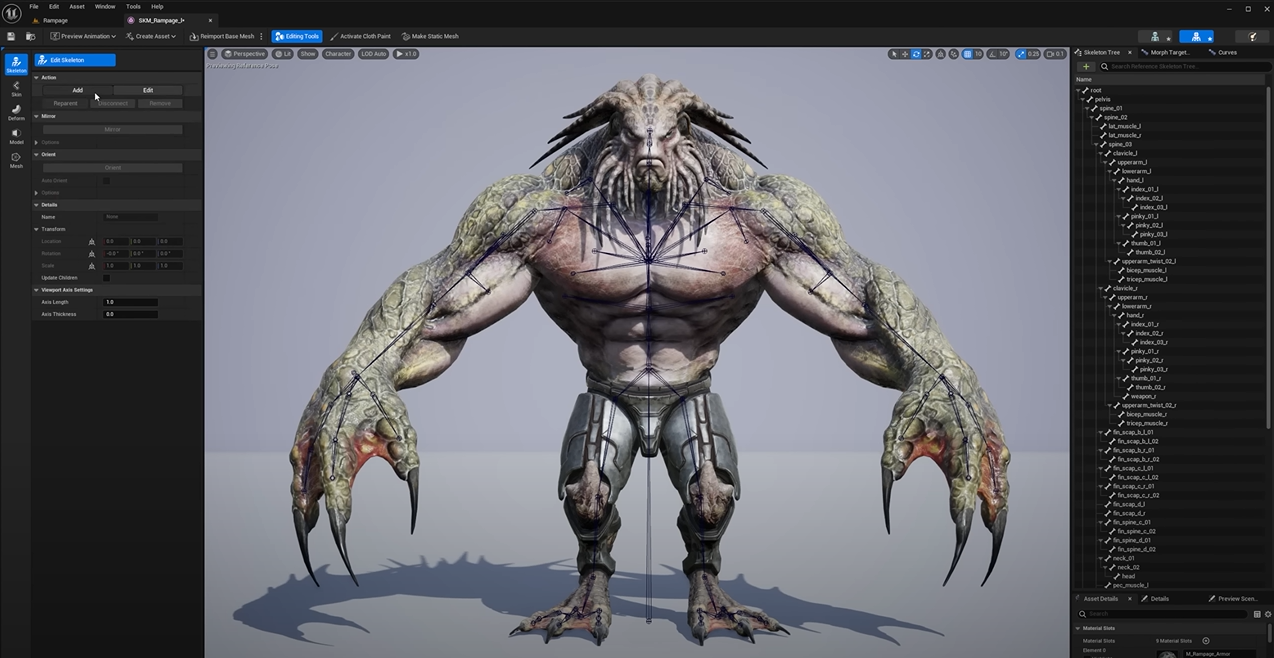The height and width of the screenshot is (658, 1274).
Task: Toggle rotation angle snapping
Action: (992, 54)
